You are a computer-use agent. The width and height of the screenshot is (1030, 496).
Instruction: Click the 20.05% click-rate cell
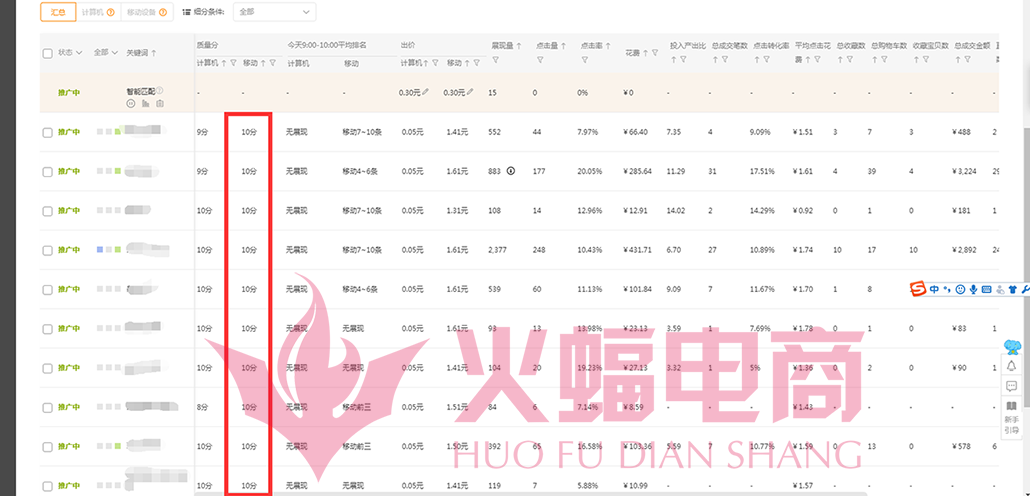tap(590, 171)
